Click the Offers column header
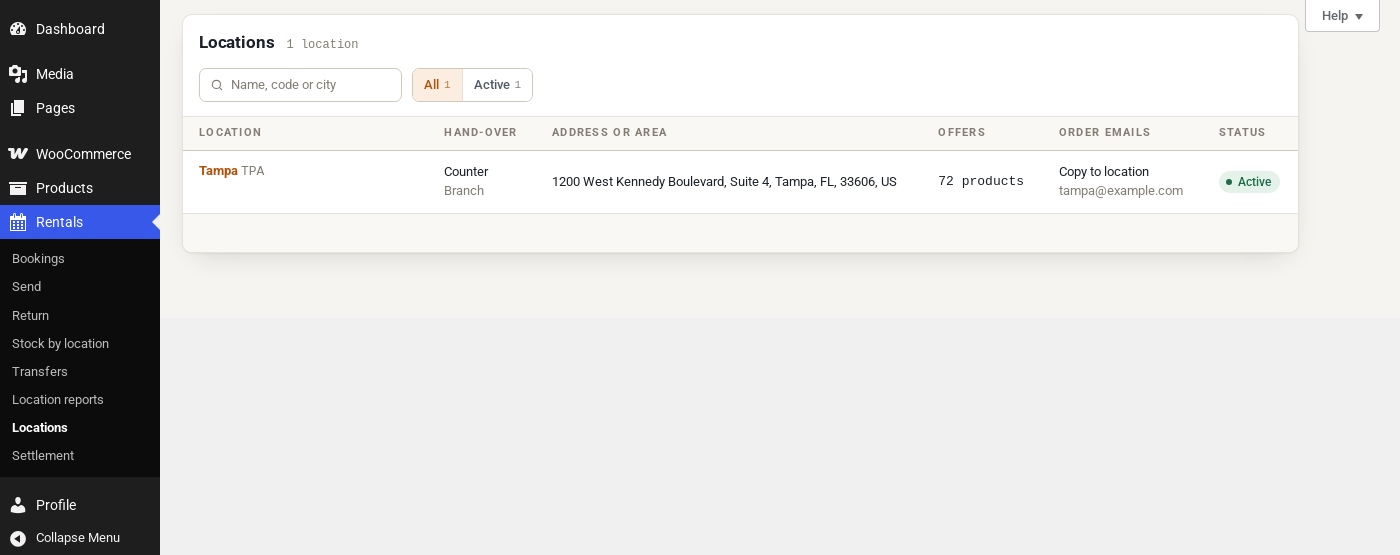Viewport: 1400px width, 555px height. [x=962, y=133]
